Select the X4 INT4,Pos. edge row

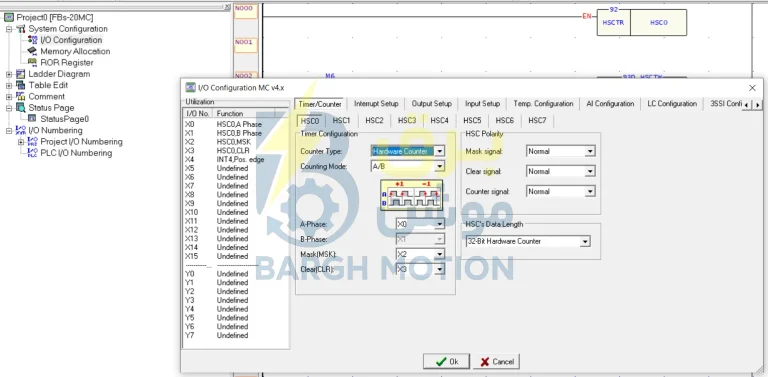coord(235,160)
